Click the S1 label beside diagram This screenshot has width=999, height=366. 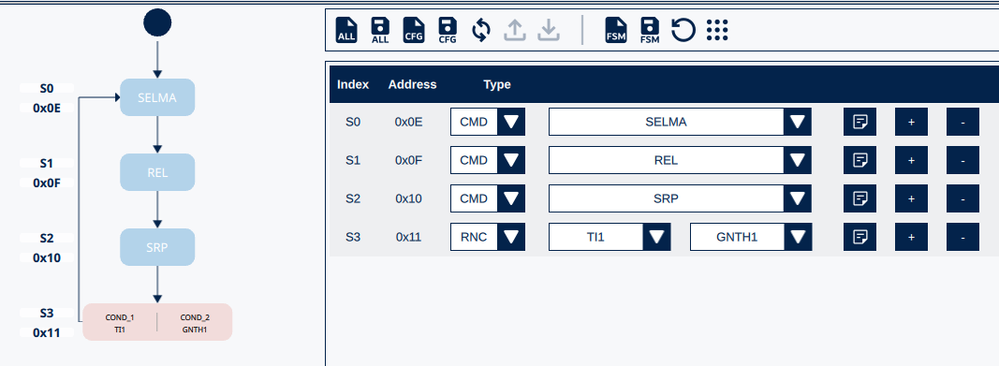(x=47, y=163)
